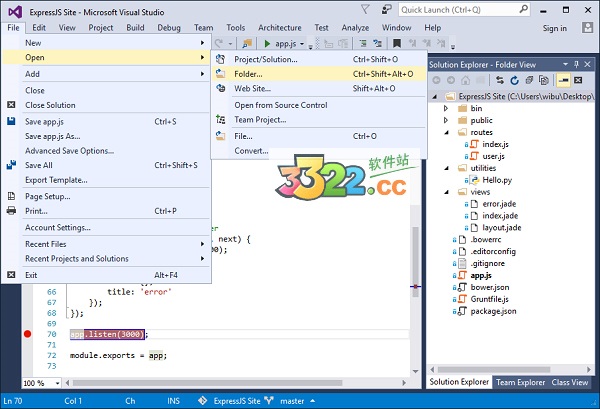Collapse the routes folder
Image resolution: width=600 pixels, height=409 pixels.
446,132
